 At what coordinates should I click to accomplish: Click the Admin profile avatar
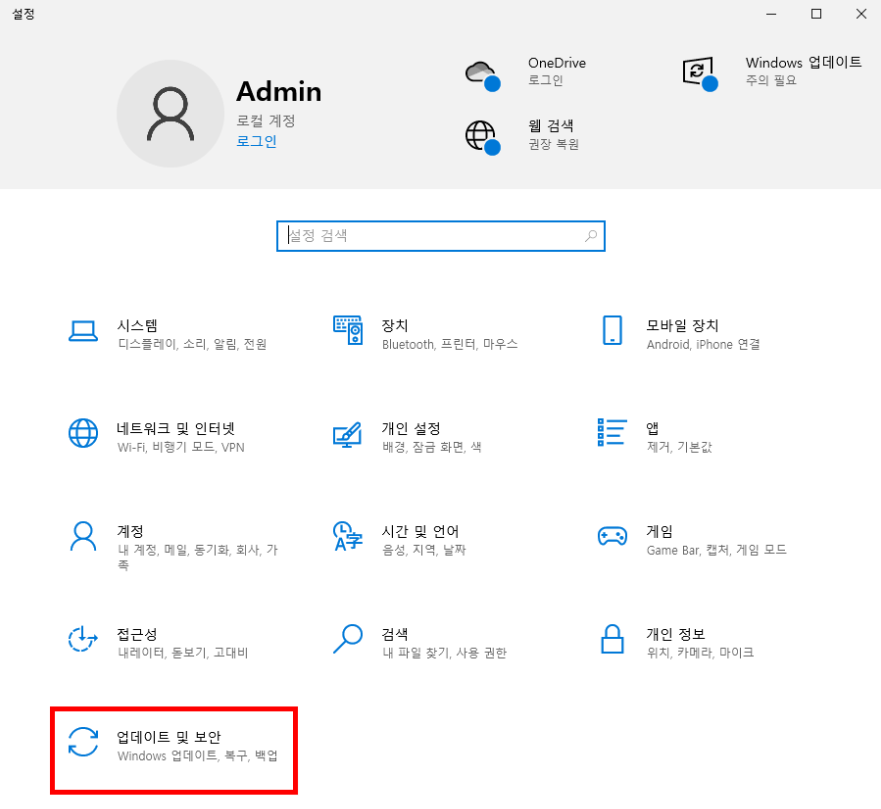pos(170,113)
